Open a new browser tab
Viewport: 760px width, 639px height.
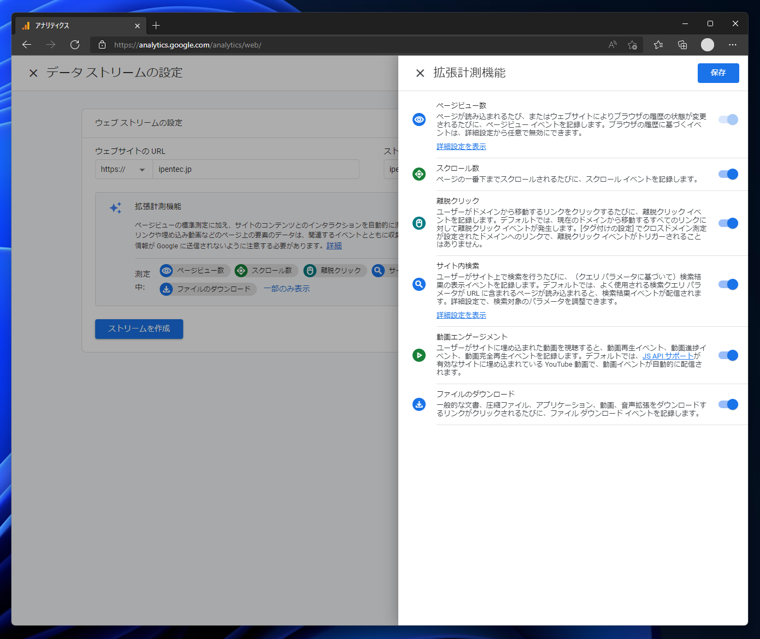[x=156, y=25]
